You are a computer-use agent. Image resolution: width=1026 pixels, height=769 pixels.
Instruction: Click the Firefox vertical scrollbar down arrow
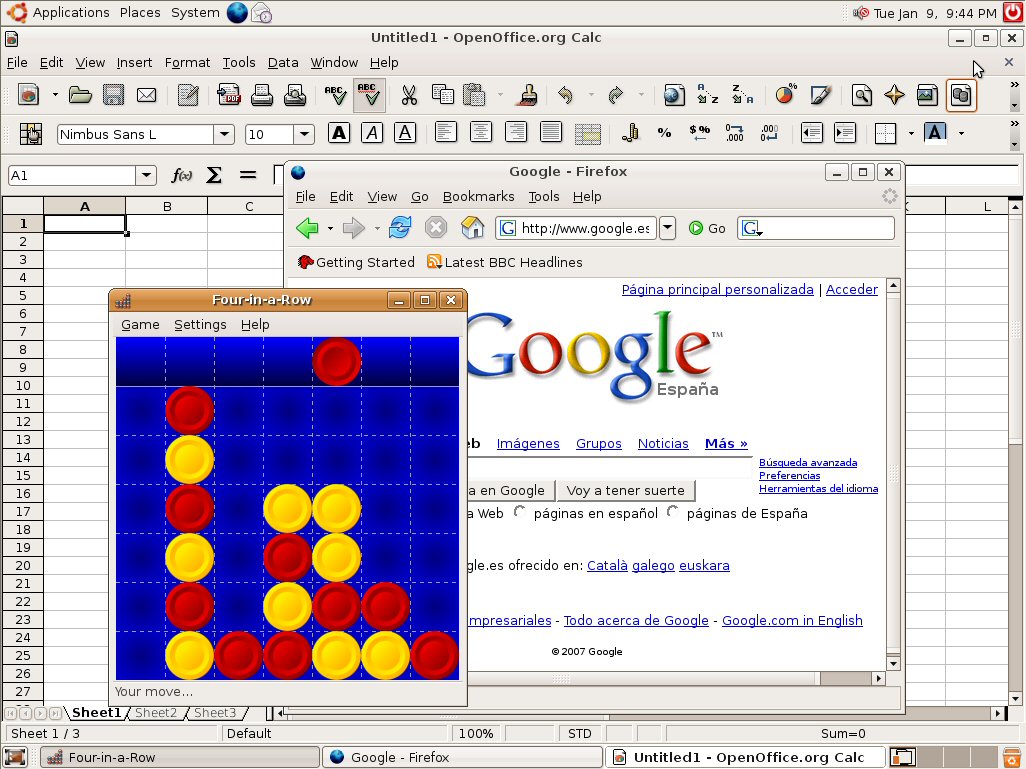[x=893, y=663]
